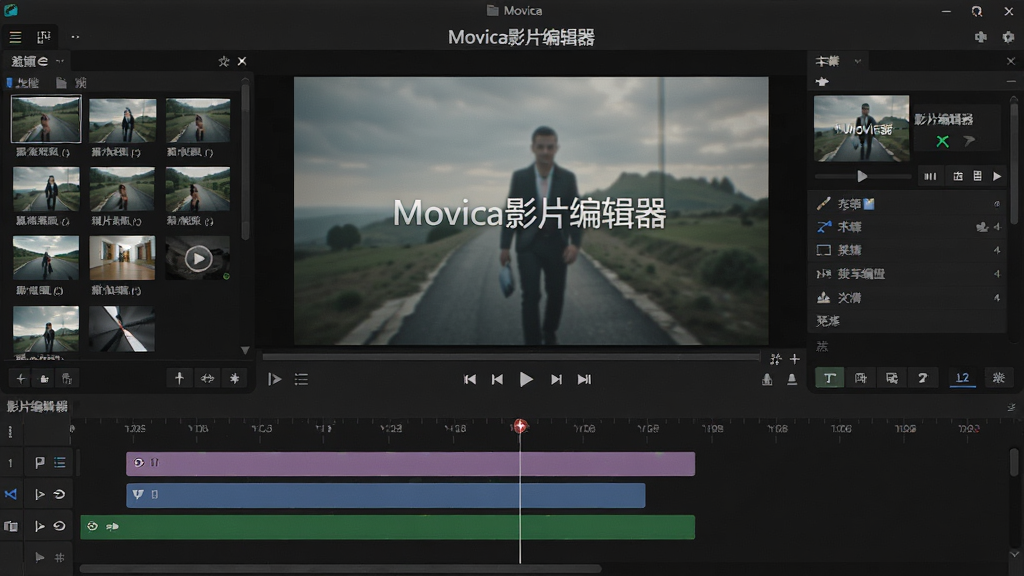This screenshot has height=576, width=1024.
Task: Select the Text tool T in the right panel
Action: click(829, 378)
